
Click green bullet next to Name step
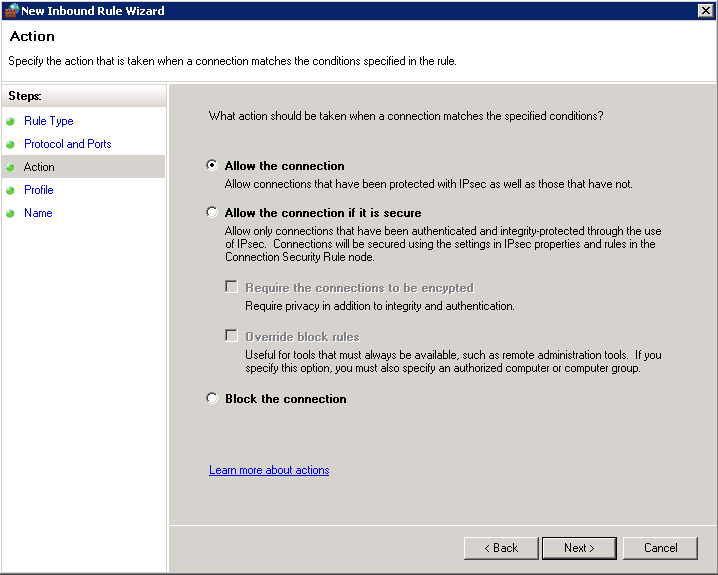point(11,213)
